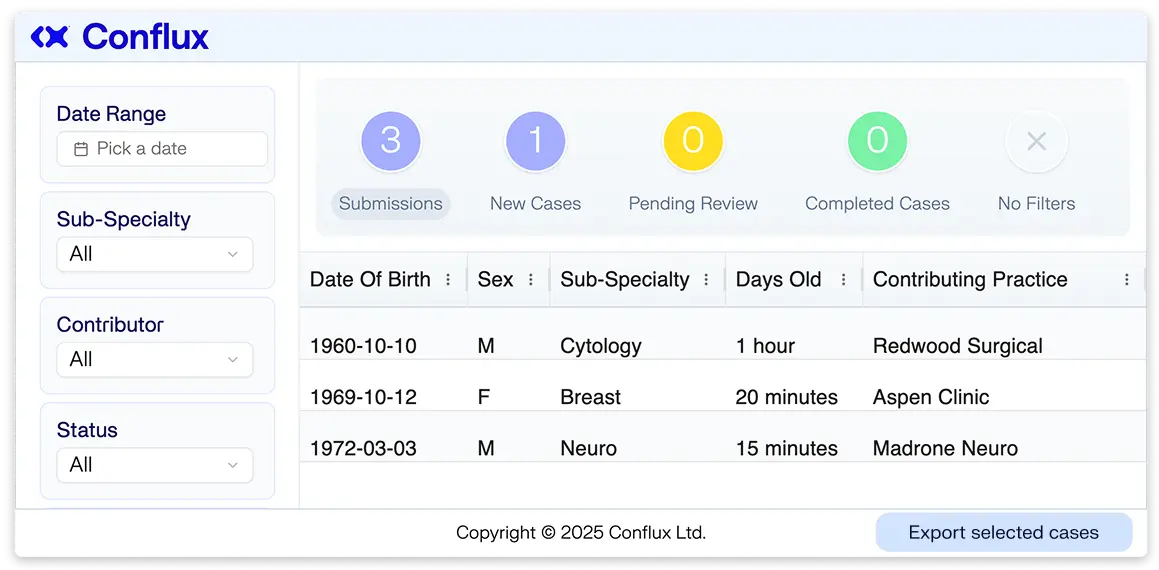1159x570 pixels.
Task: Open Sub-Specialty column options menu
Action: pyautogui.click(x=706, y=280)
